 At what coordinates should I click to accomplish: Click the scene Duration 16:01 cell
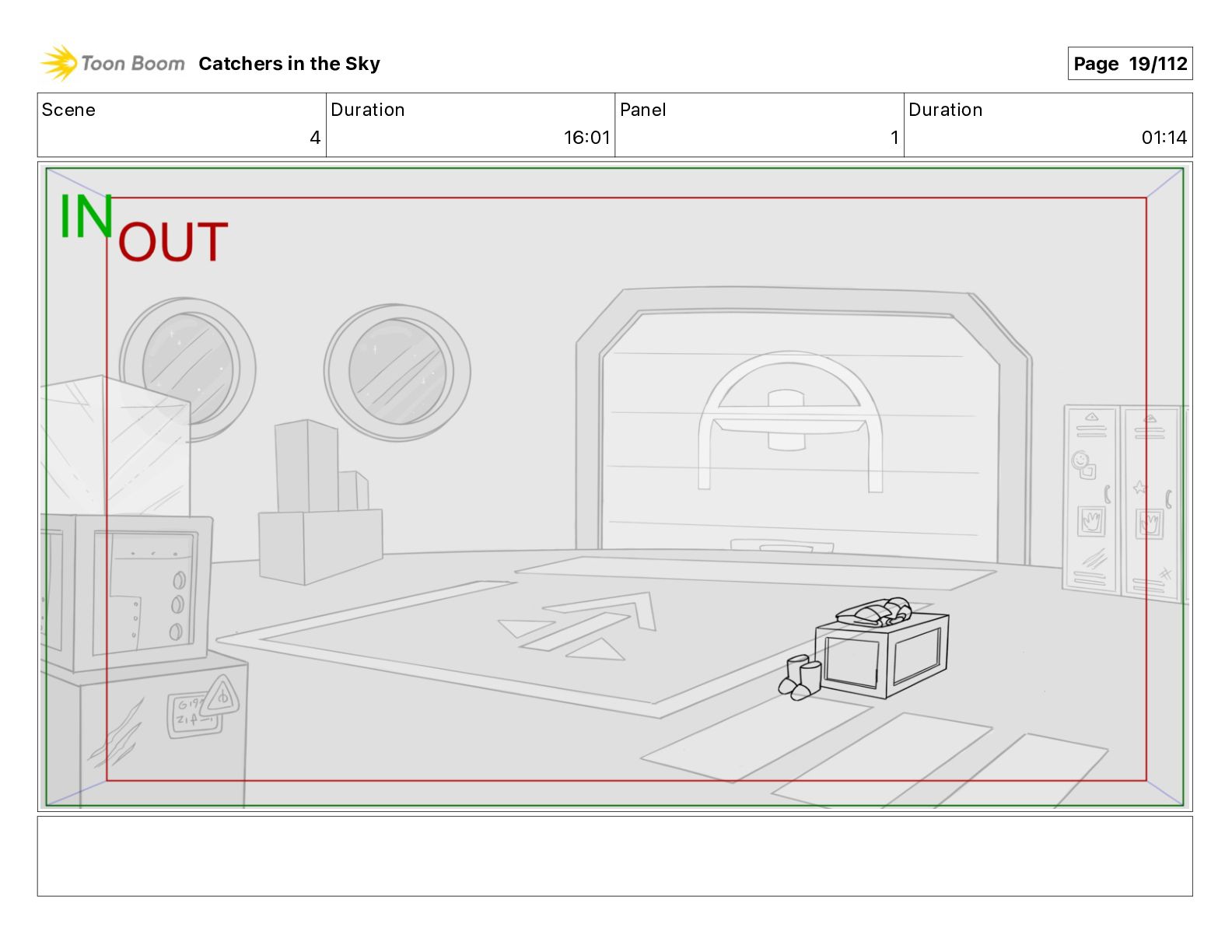470,125
